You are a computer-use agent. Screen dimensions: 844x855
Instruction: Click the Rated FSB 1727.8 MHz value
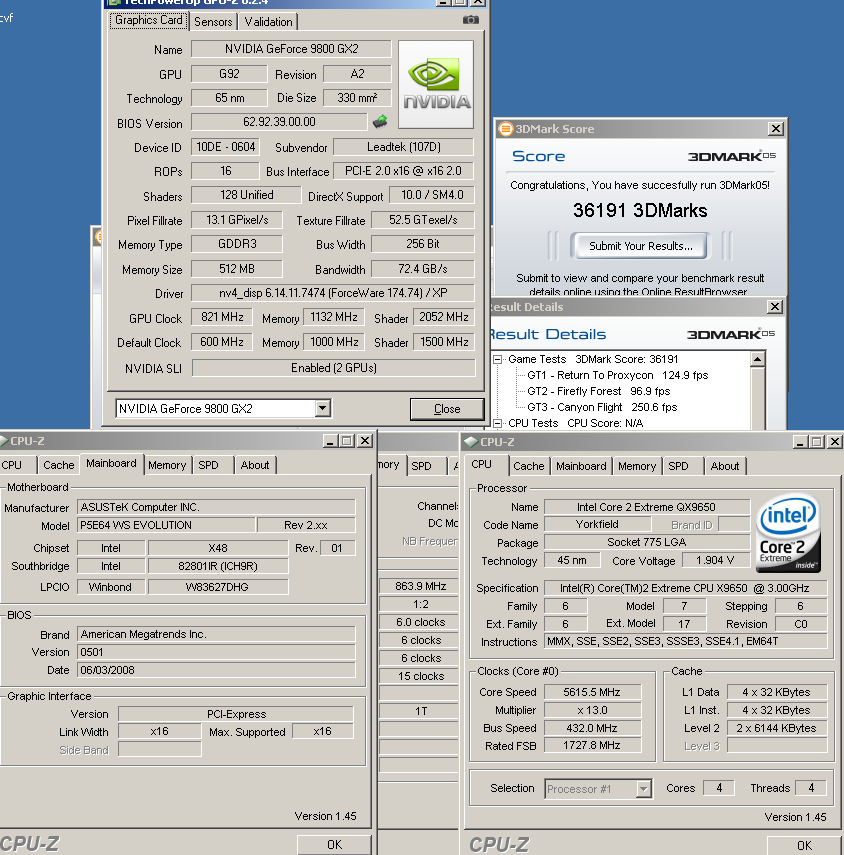[592, 745]
